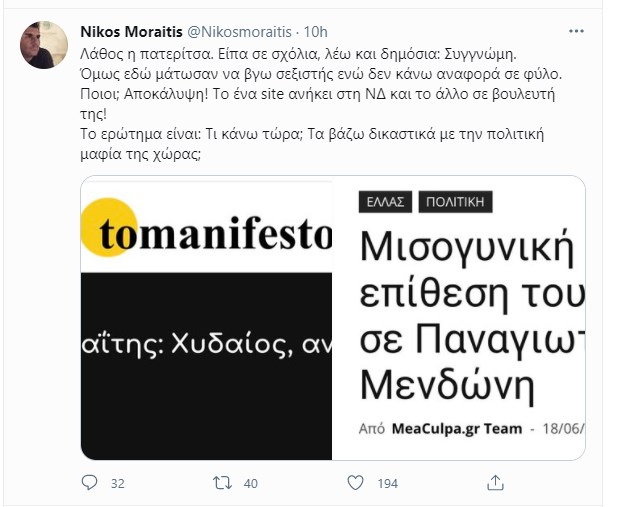Like the tweet with the heart icon

tap(357, 483)
